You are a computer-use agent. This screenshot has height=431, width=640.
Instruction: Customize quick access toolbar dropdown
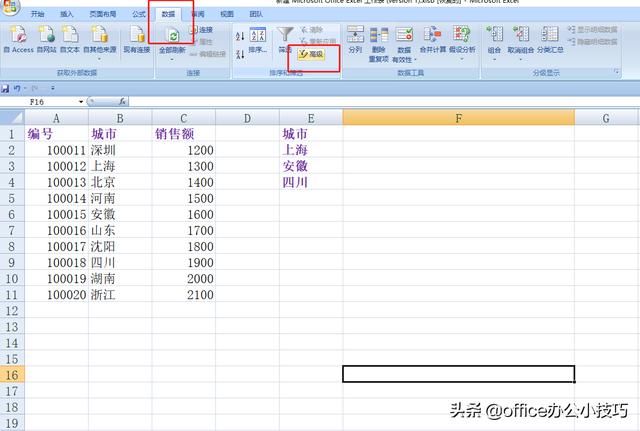tap(53, 88)
